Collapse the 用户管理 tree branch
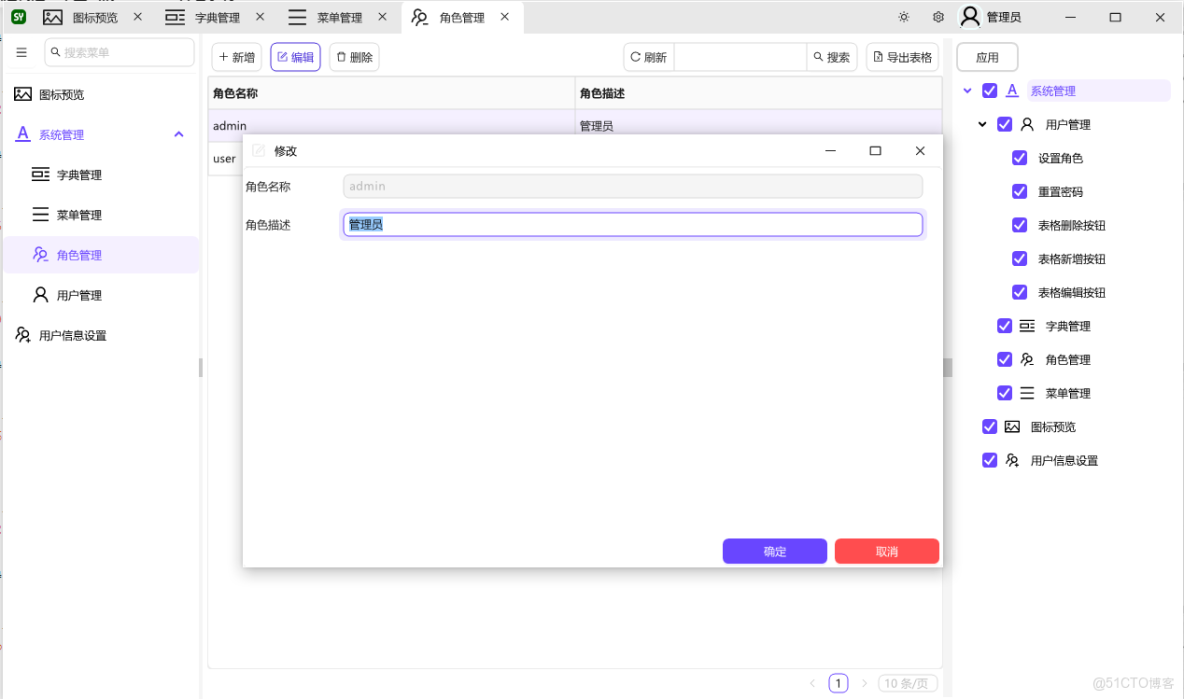The image size is (1184, 699). pos(981,124)
